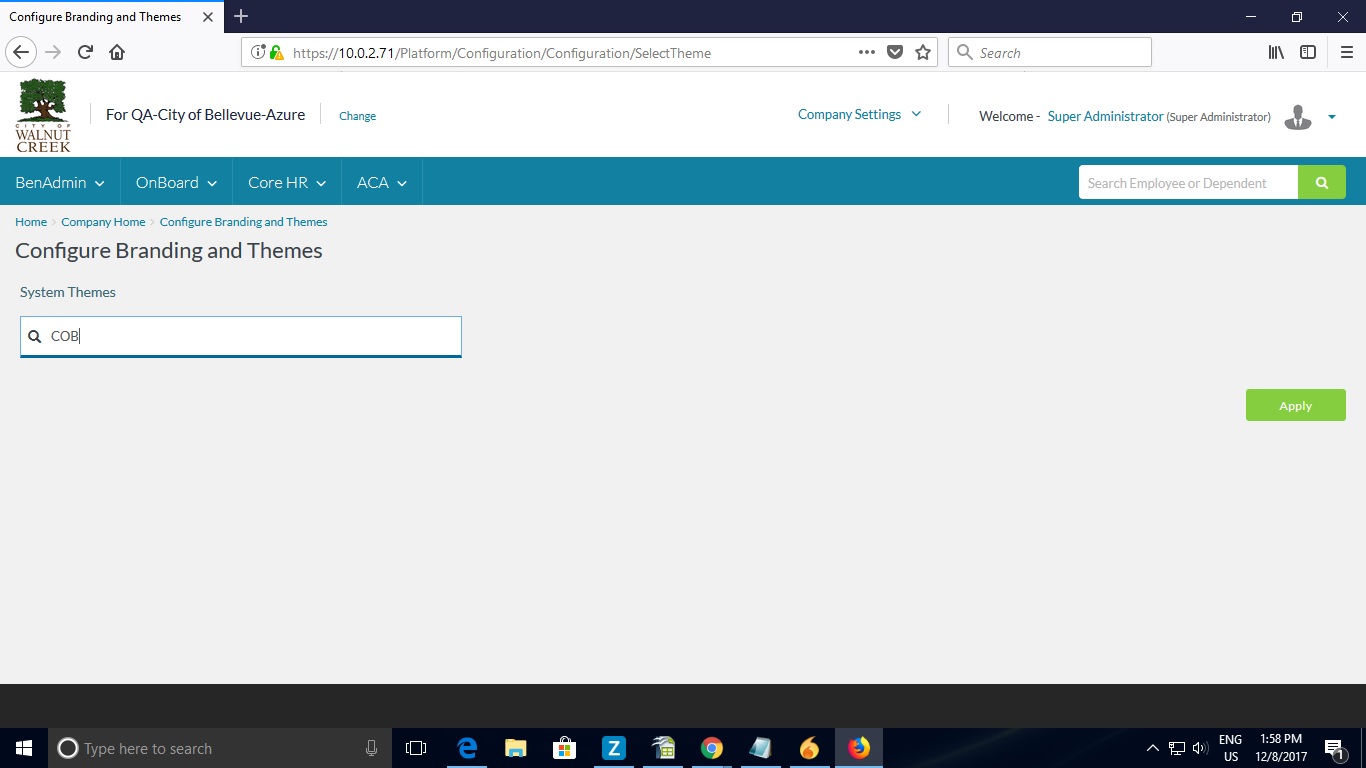Click the Change company link

(x=357, y=116)
